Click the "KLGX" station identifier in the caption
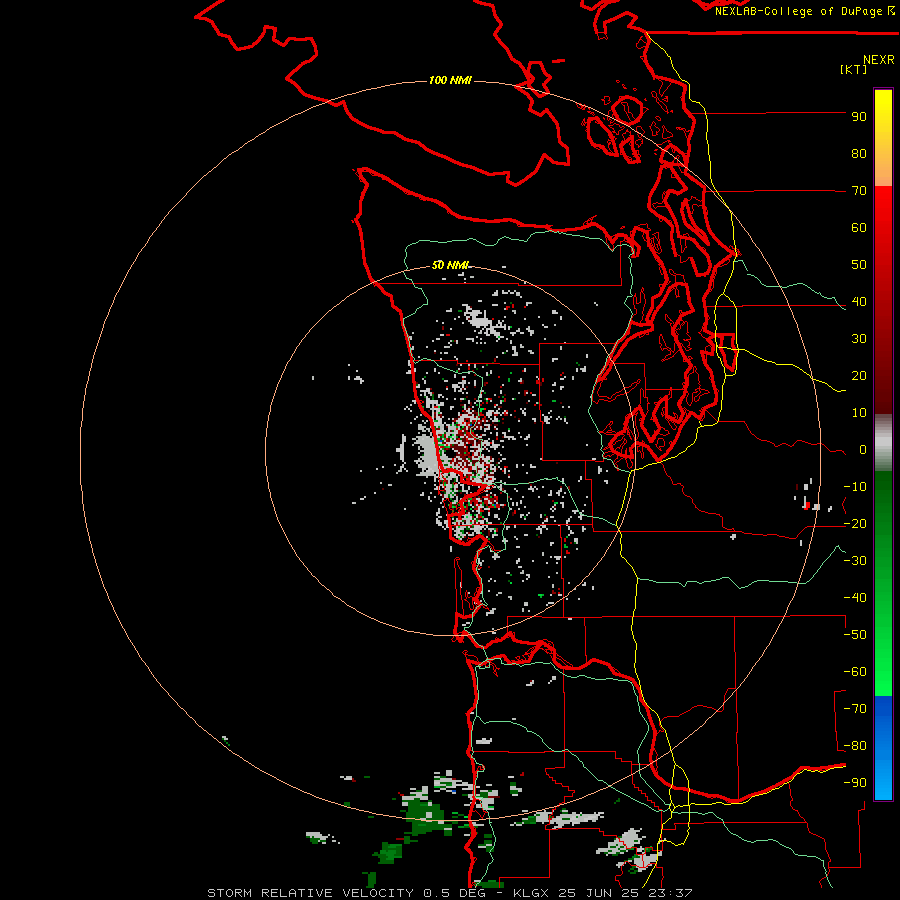The image size is (900, 900). (532, 893)
